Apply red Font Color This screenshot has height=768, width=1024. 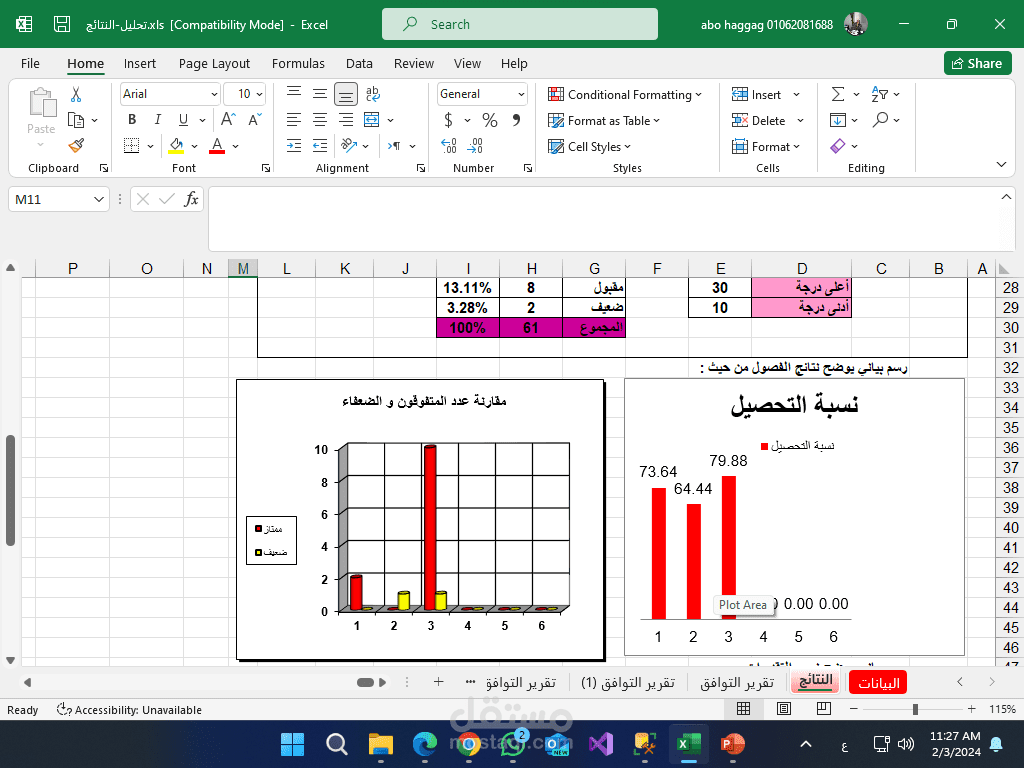pyautogui.click(x=217, y=146)
